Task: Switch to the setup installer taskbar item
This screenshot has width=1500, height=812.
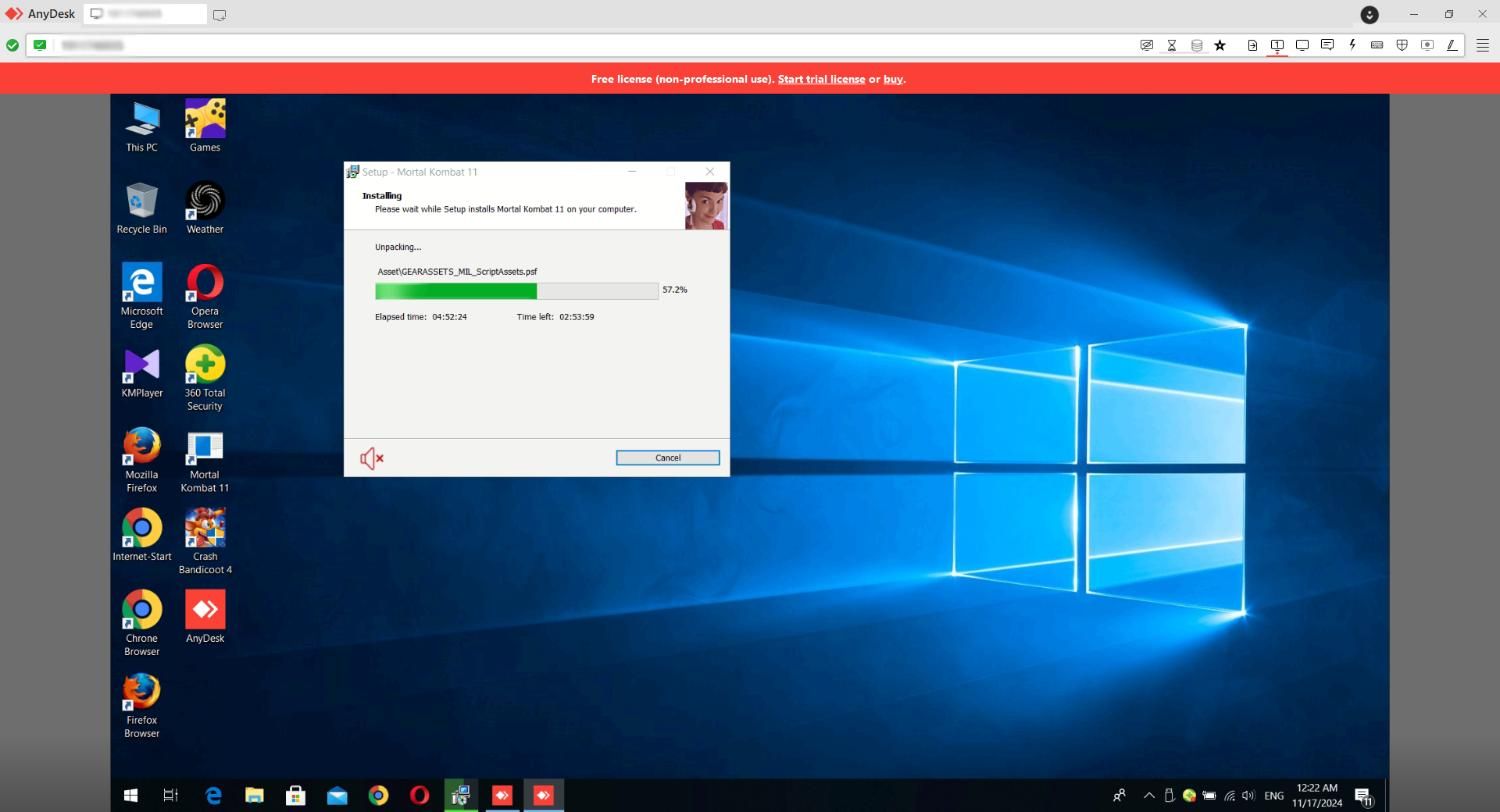Action: pyautogui.click(x=461, y=796)
